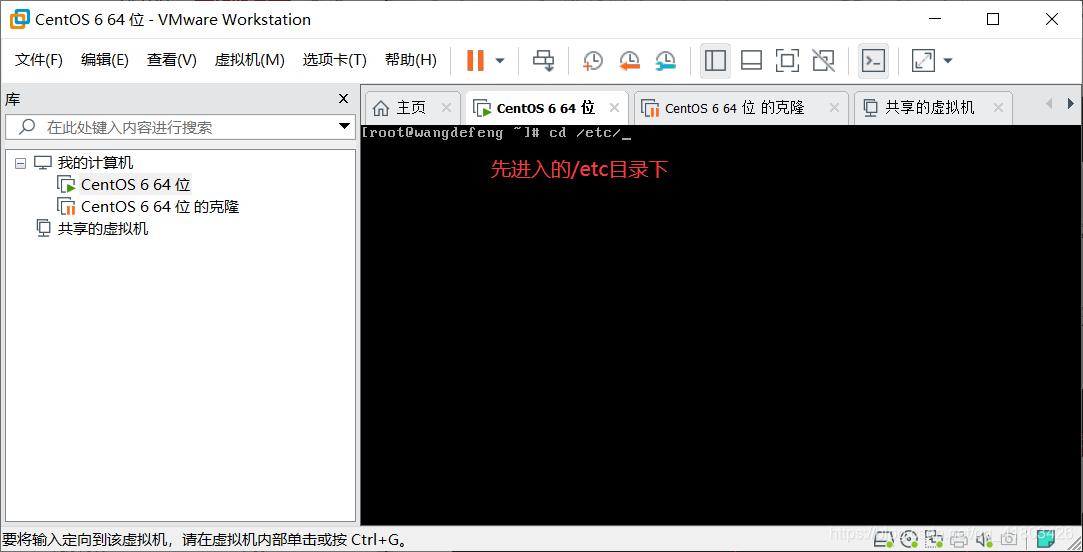Open the 查看(V) menu
Image resolution: width=1083 pixels, height=552 pixels.
[171, 60]
